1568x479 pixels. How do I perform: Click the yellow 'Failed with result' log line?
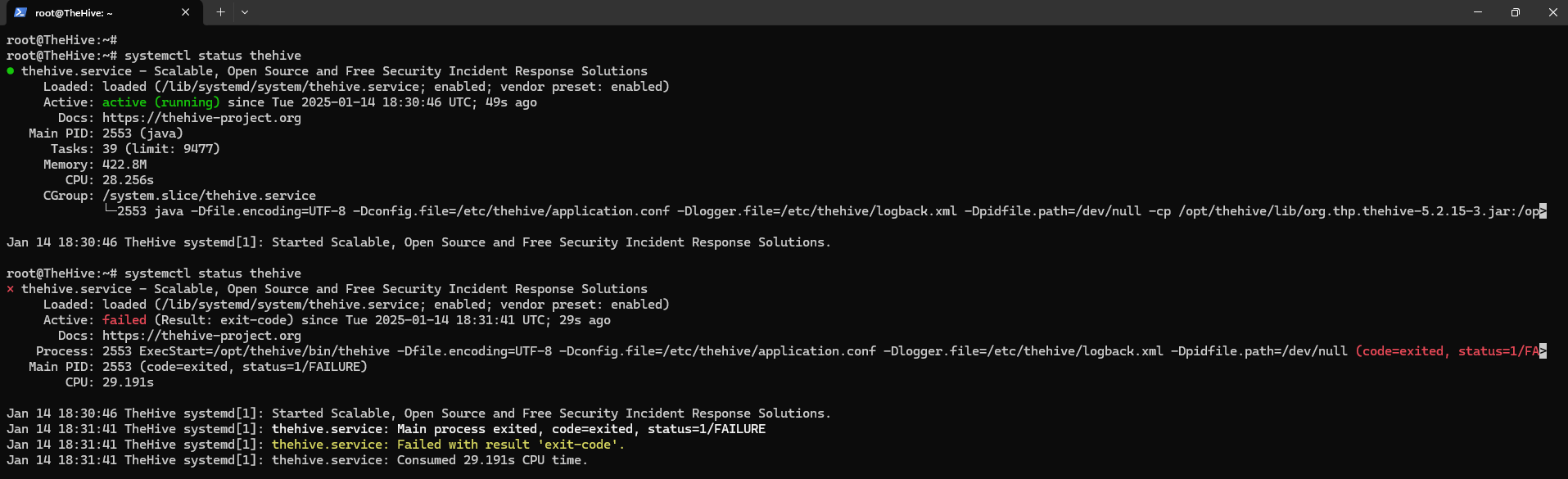(x=448, y=445)
